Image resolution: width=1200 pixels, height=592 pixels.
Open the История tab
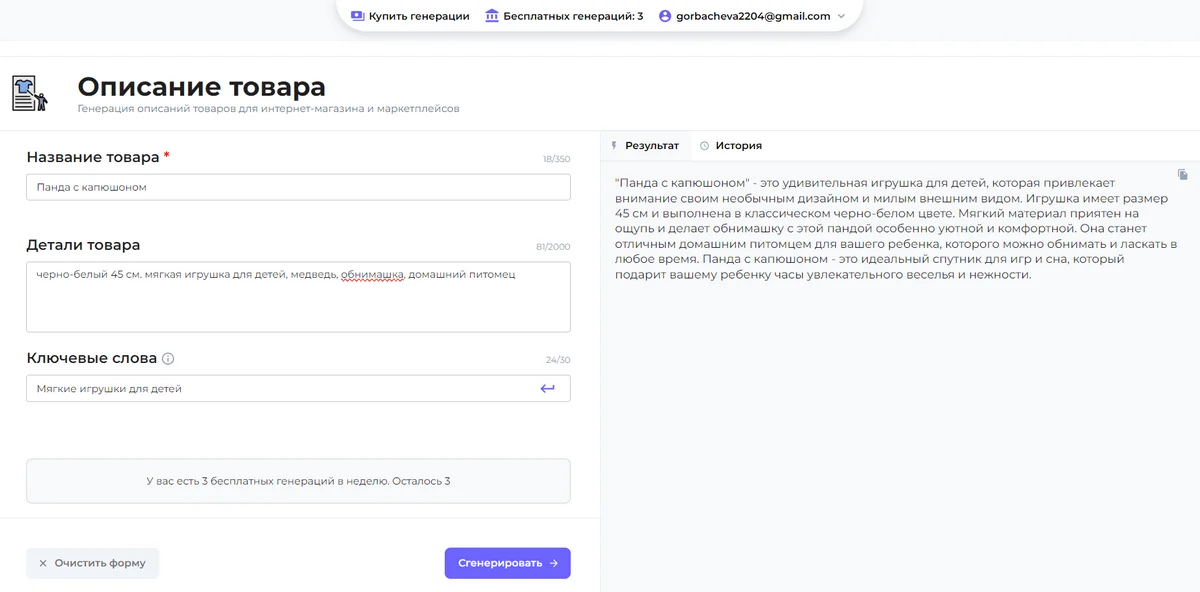click(x=738, y=146)
